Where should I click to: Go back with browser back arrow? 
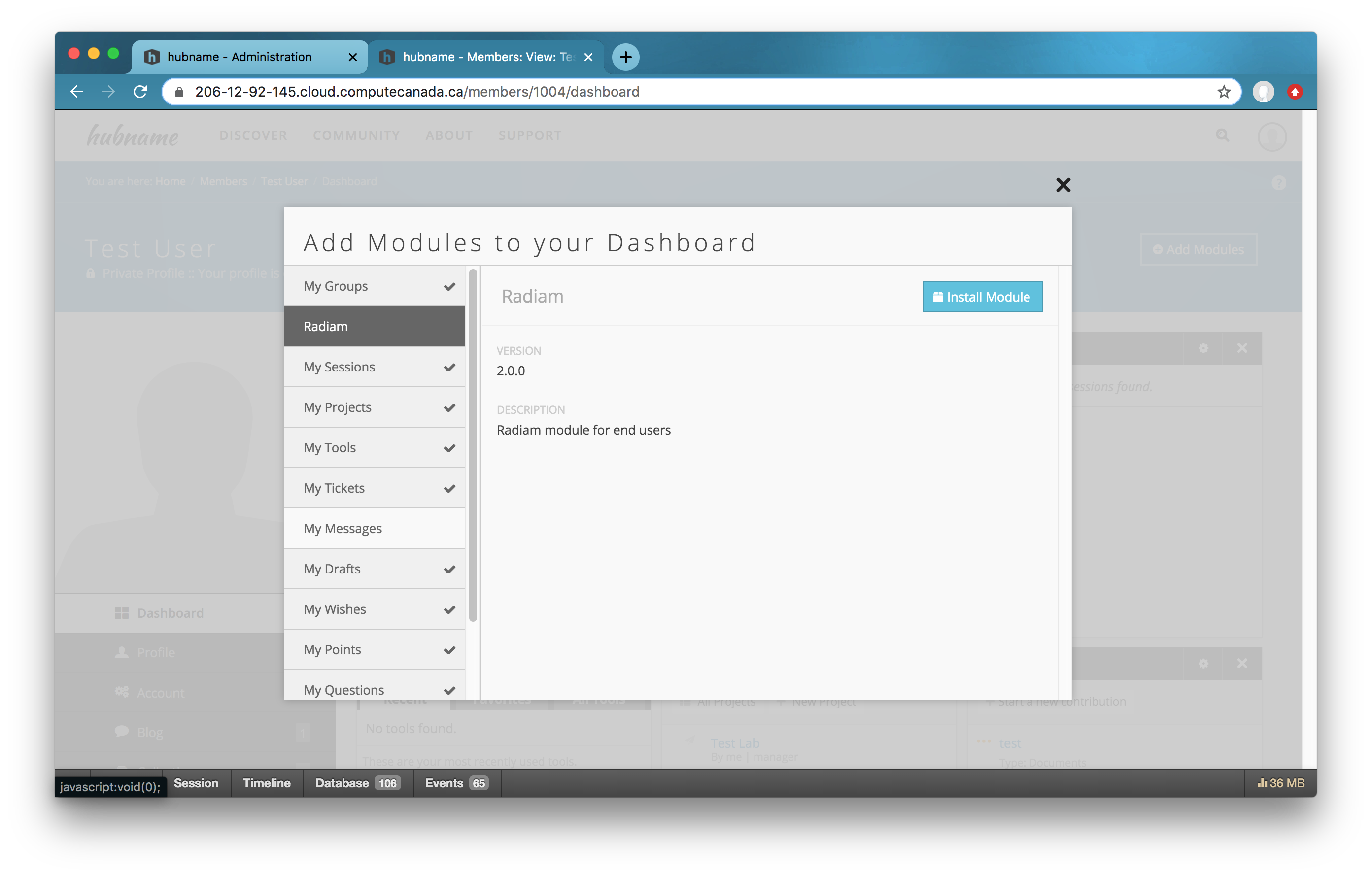point(76,92)
